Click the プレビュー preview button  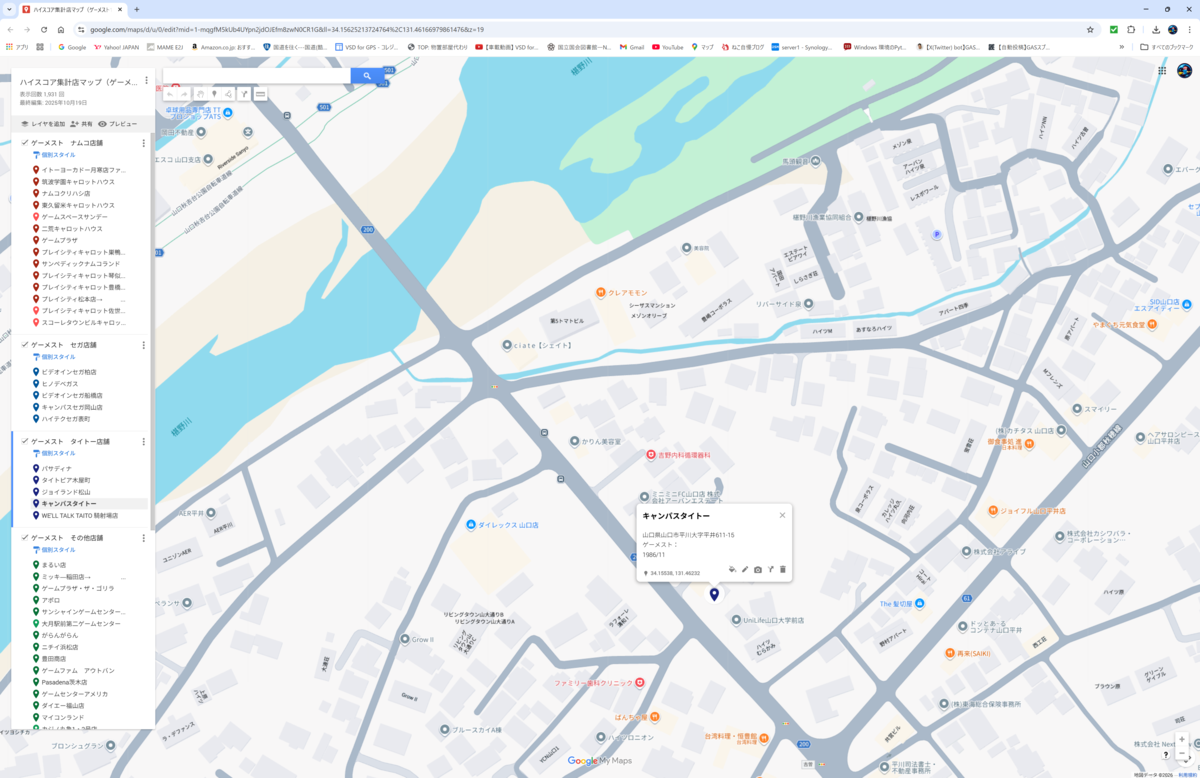point(117,124)
